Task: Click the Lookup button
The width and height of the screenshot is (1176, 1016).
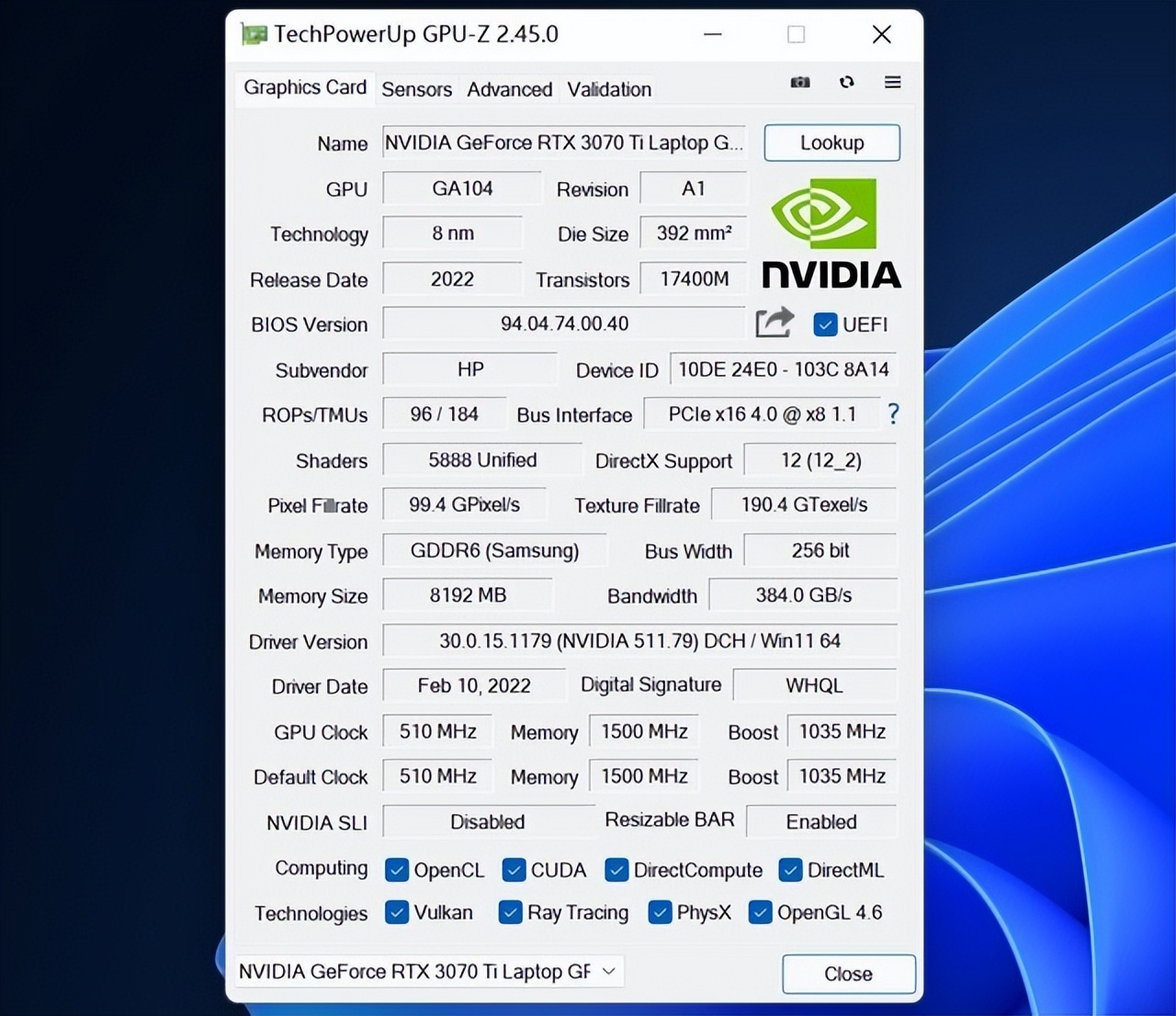Action: [832, 142]
